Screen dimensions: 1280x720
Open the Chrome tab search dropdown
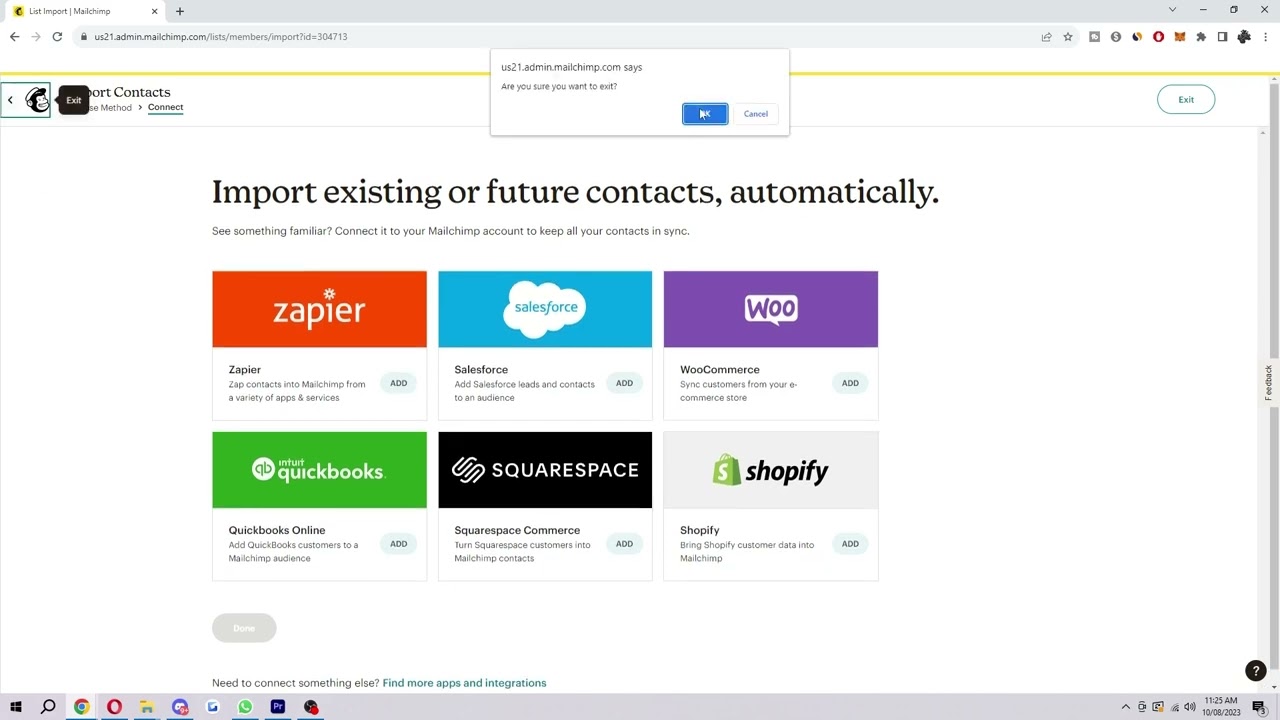(1172, 10)
